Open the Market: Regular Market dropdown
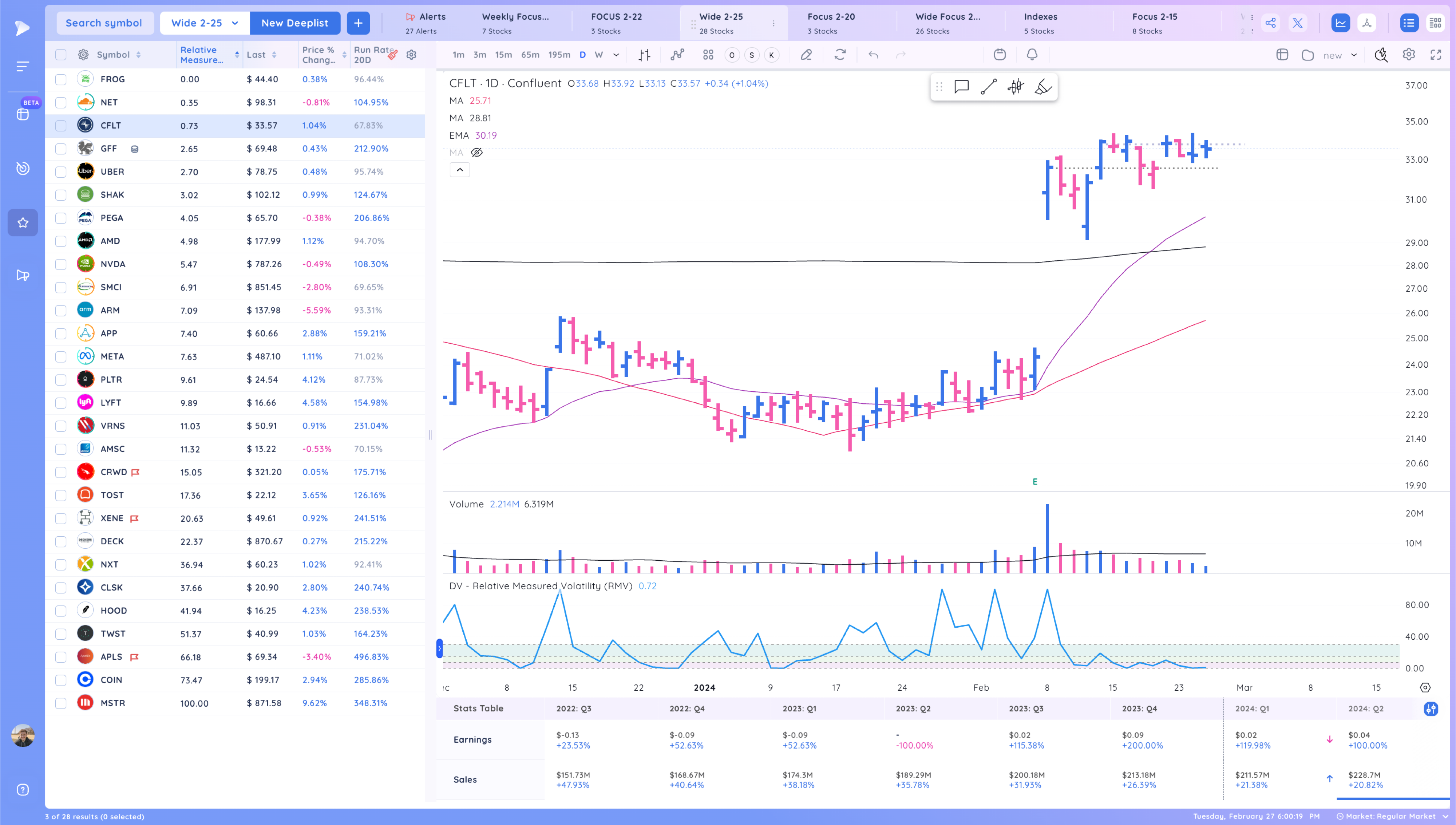The height and width of the screenshot is (825, 1456). (1393, 817)
